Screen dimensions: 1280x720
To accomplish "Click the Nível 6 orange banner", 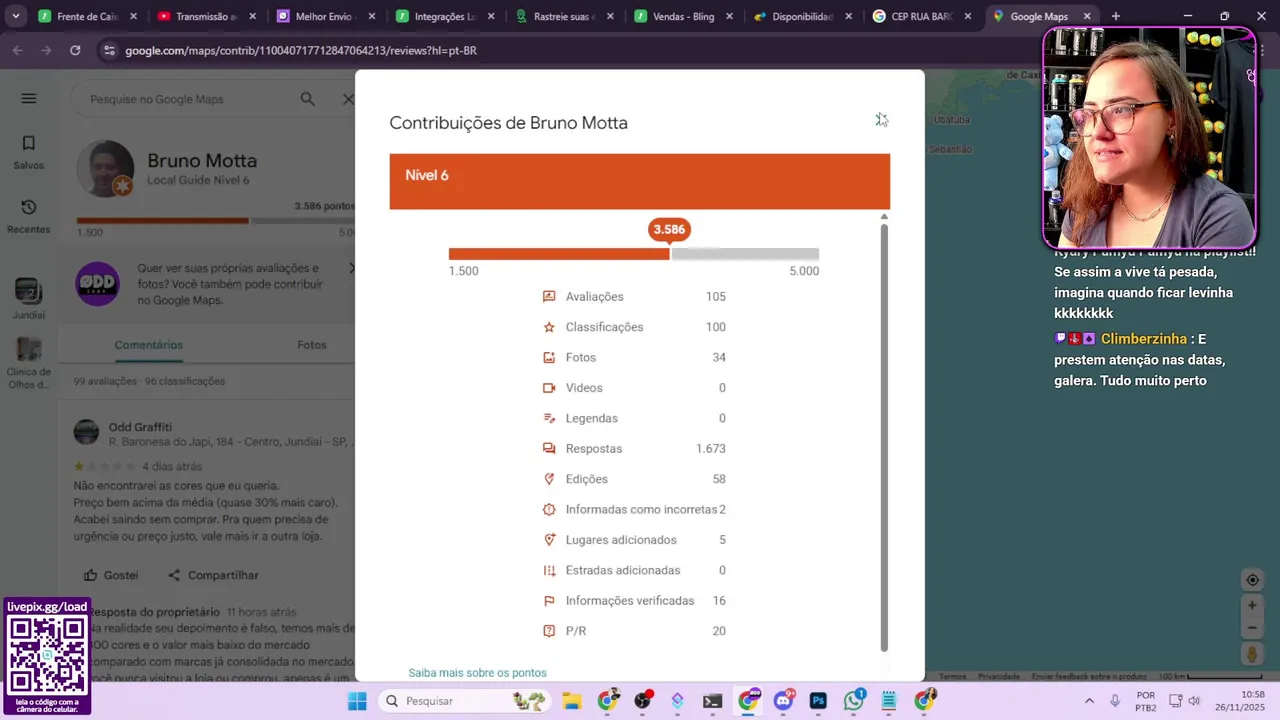I will click(x=639, y=181).
